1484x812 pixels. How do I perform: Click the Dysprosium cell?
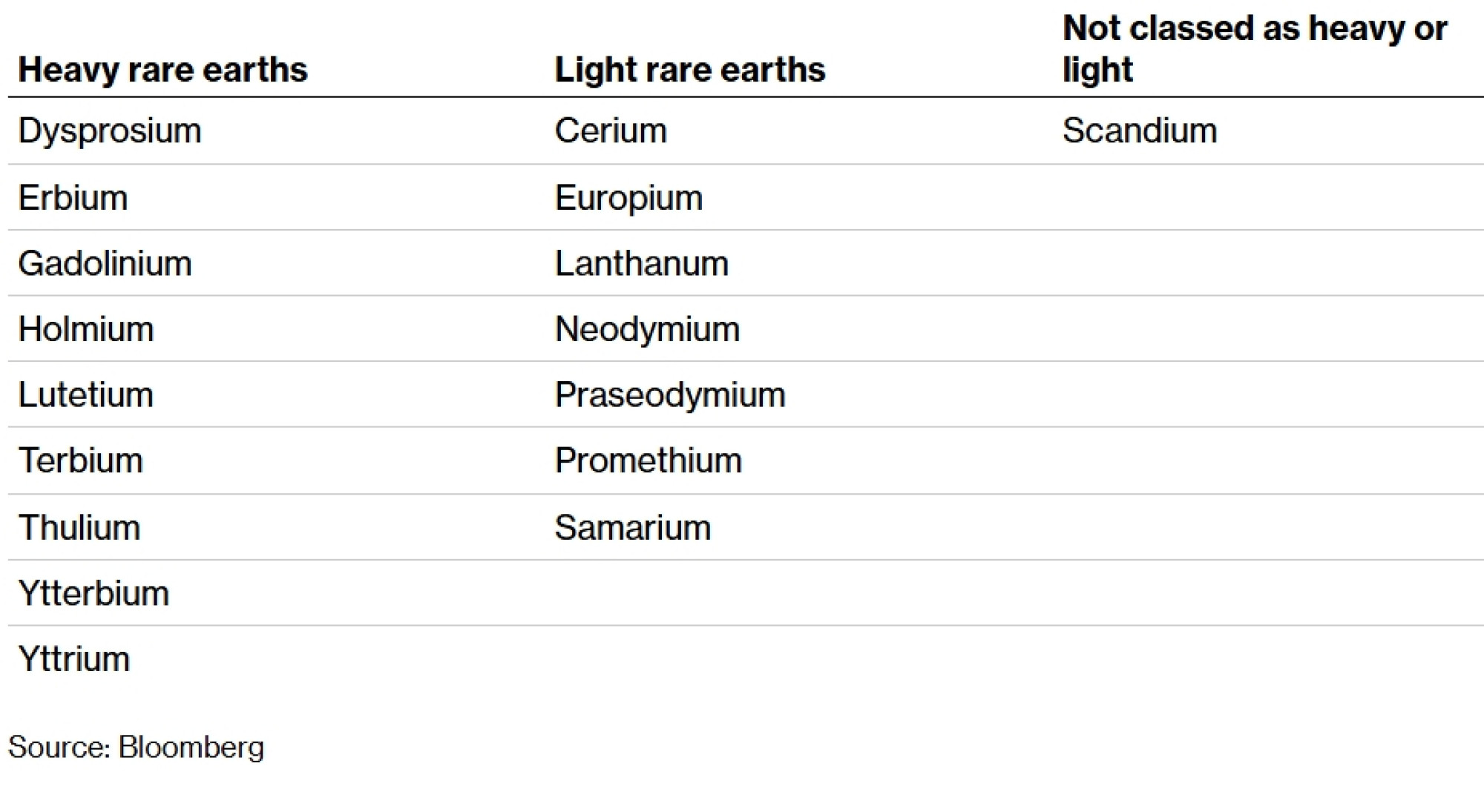(110, 131)
